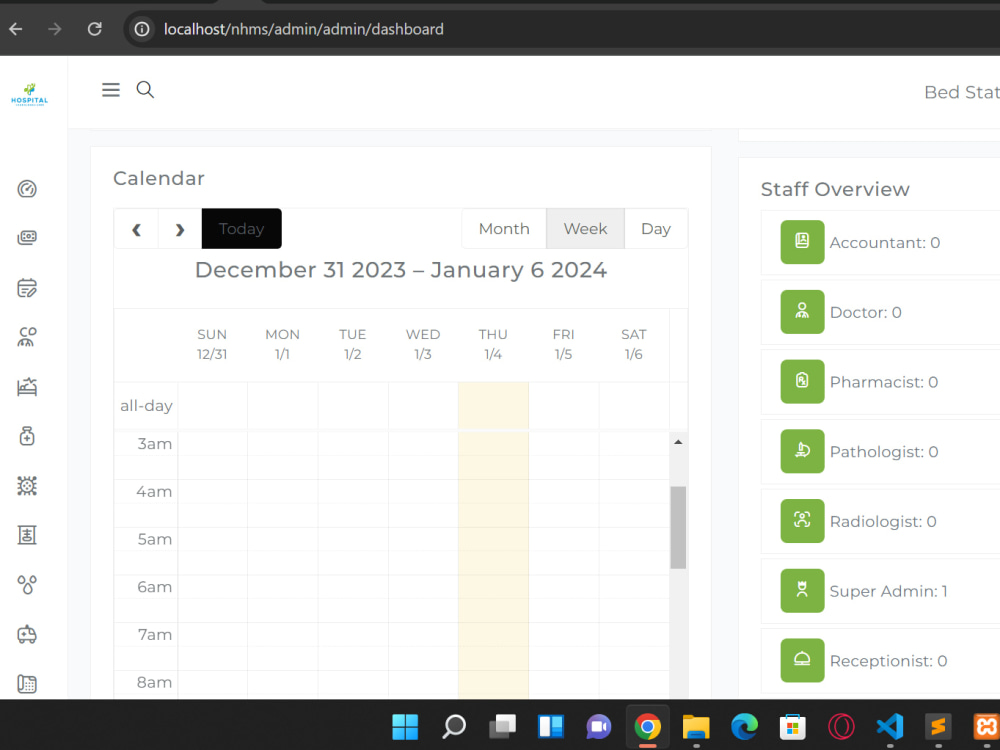Viewport: 1000px width, 750px height.
Task: Click the 'Accountant: 0' text
Action: coord(885,242)
